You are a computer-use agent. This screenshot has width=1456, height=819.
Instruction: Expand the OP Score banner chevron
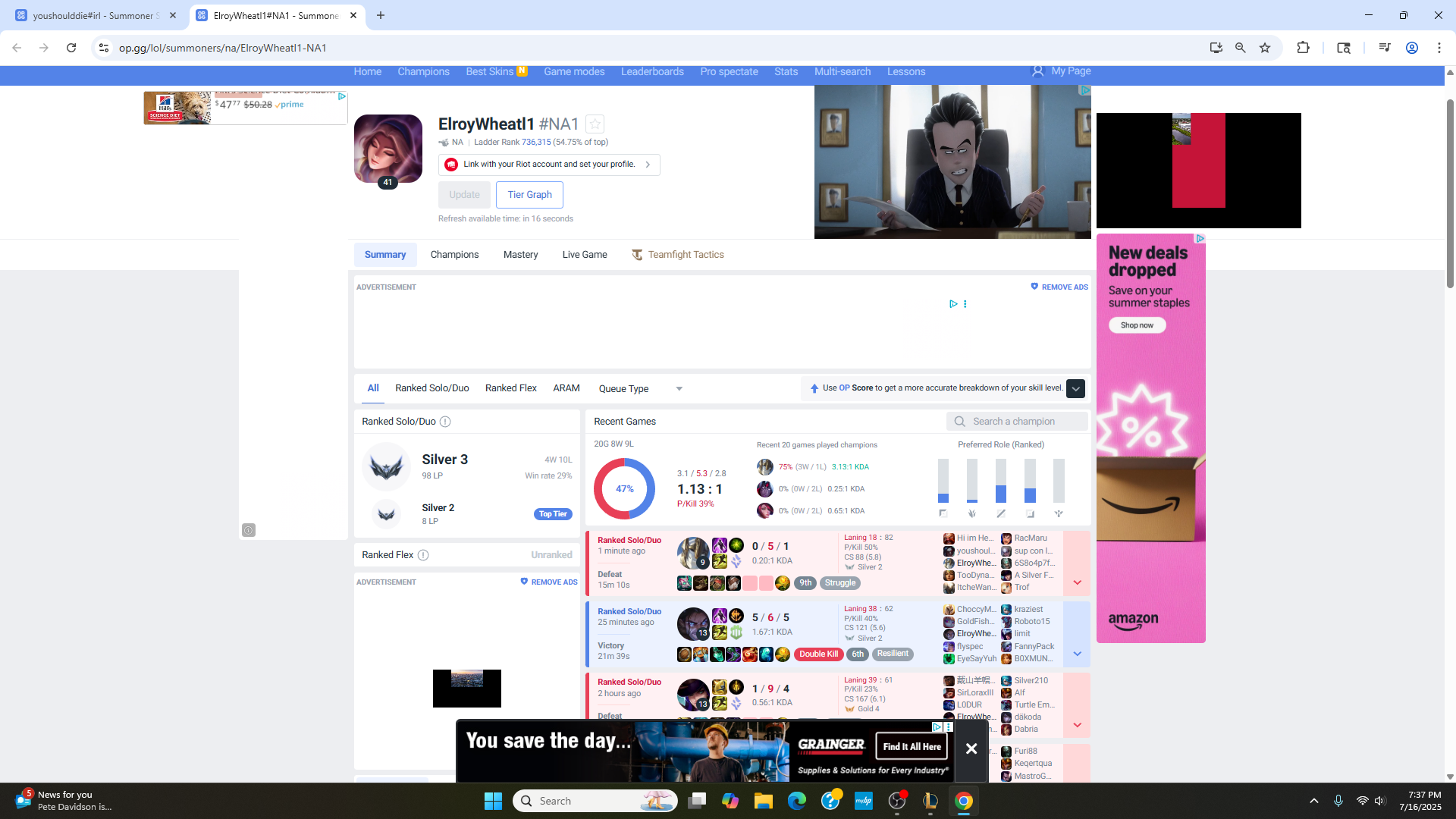(x=1075, y=388)
